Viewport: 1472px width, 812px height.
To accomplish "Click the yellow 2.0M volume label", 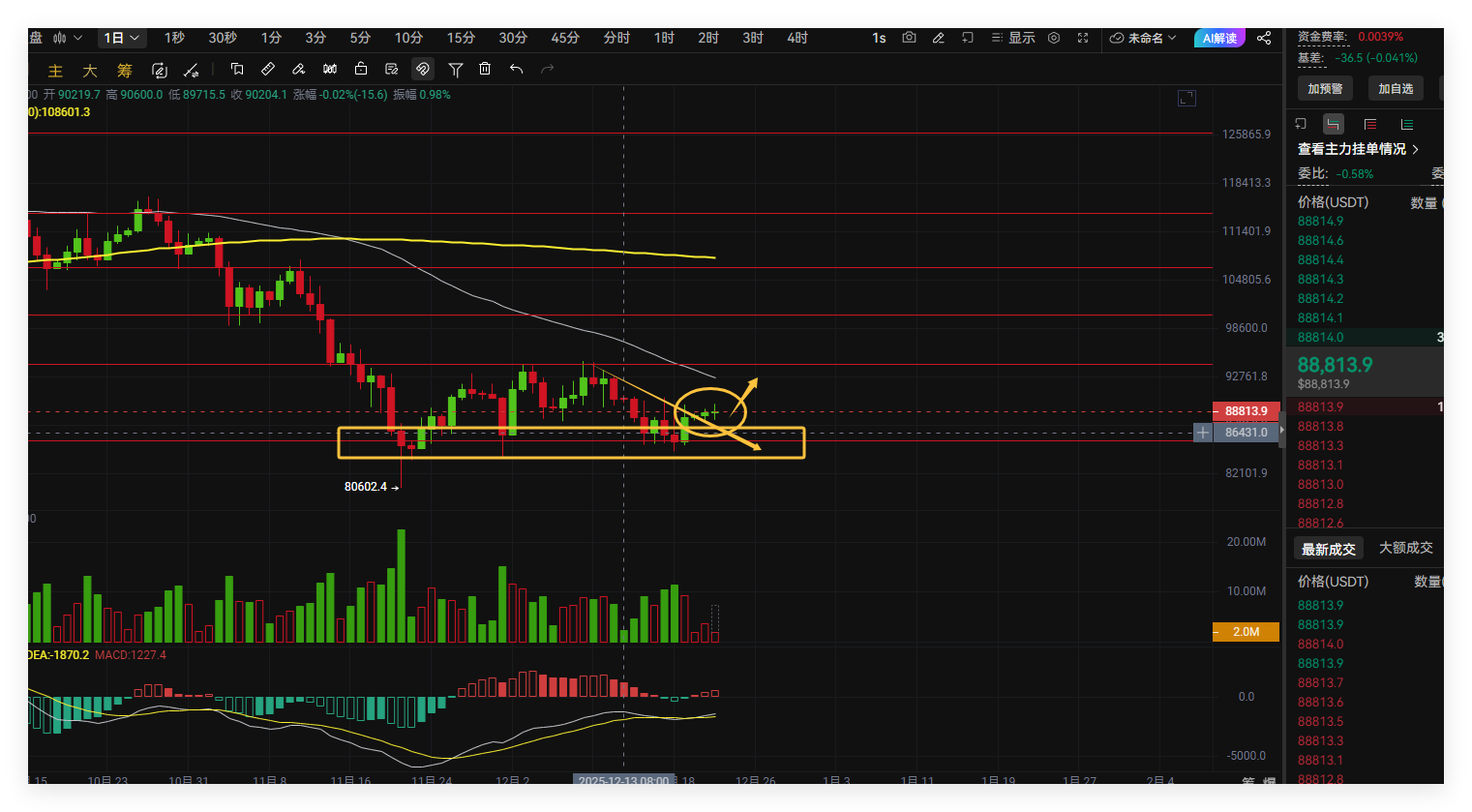I will click(1246, 632).
